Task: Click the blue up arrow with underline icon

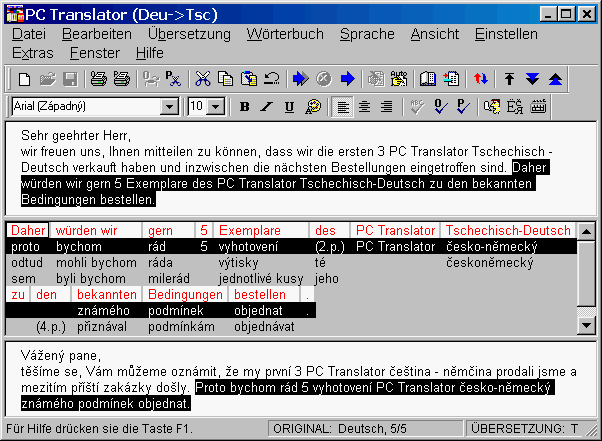Action: pyautogui.click(x=555, y=79)
